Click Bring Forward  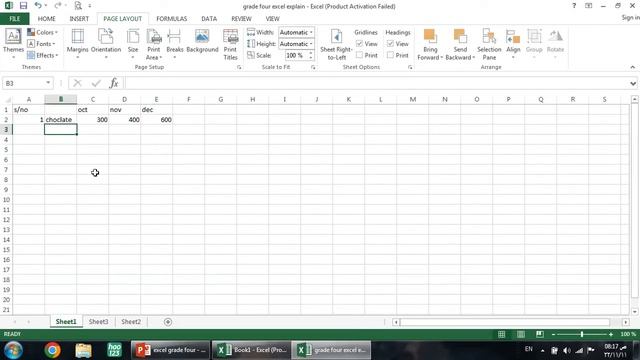click(x=430, y=44)
